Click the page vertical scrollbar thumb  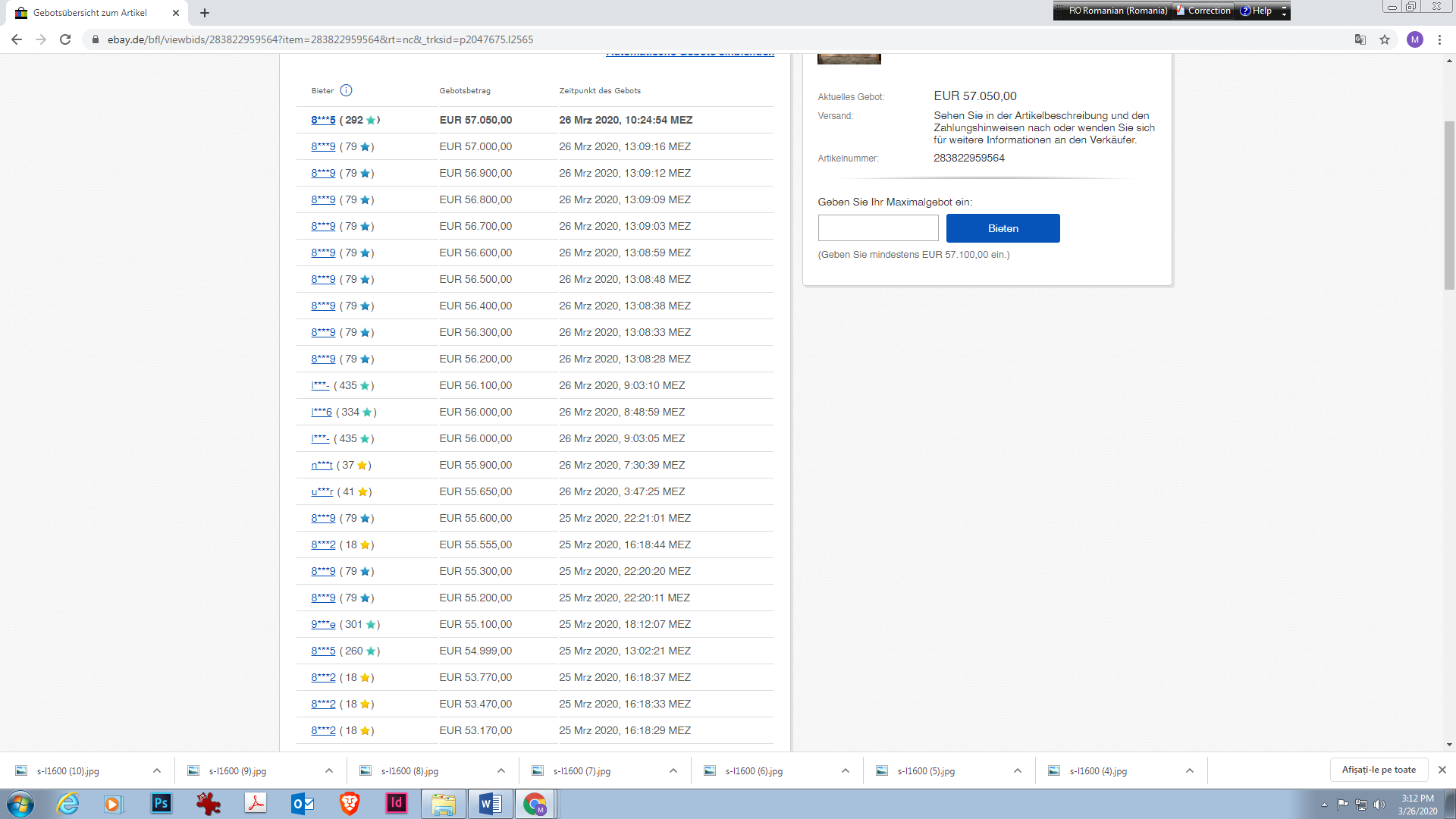[1449, 205]
